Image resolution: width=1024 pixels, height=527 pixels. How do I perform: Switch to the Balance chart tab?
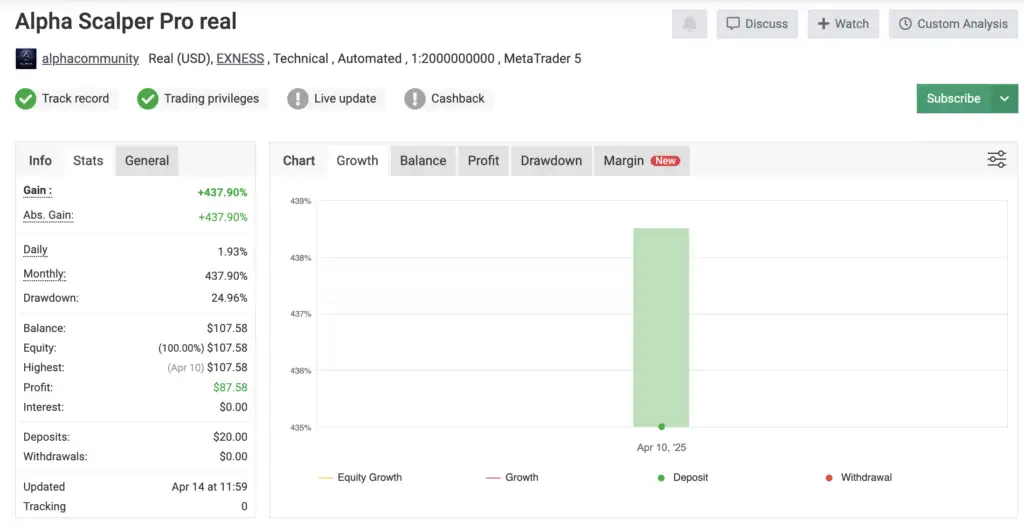pyautogui.click(x=423, y=161)
